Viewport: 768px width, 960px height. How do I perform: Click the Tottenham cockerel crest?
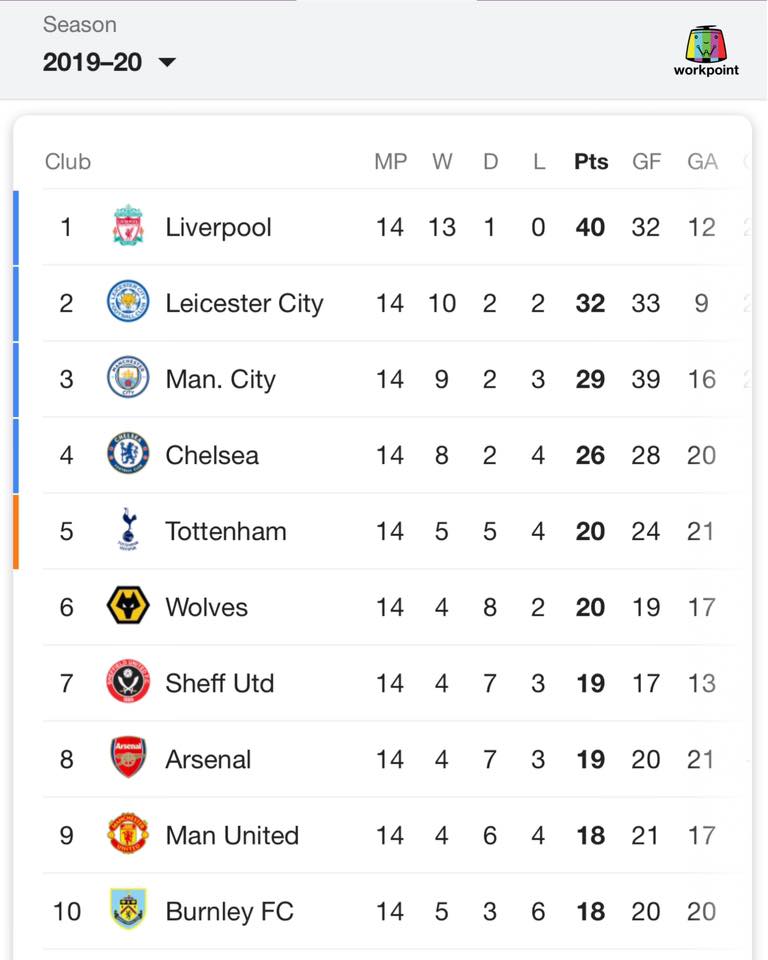point(128,530)
